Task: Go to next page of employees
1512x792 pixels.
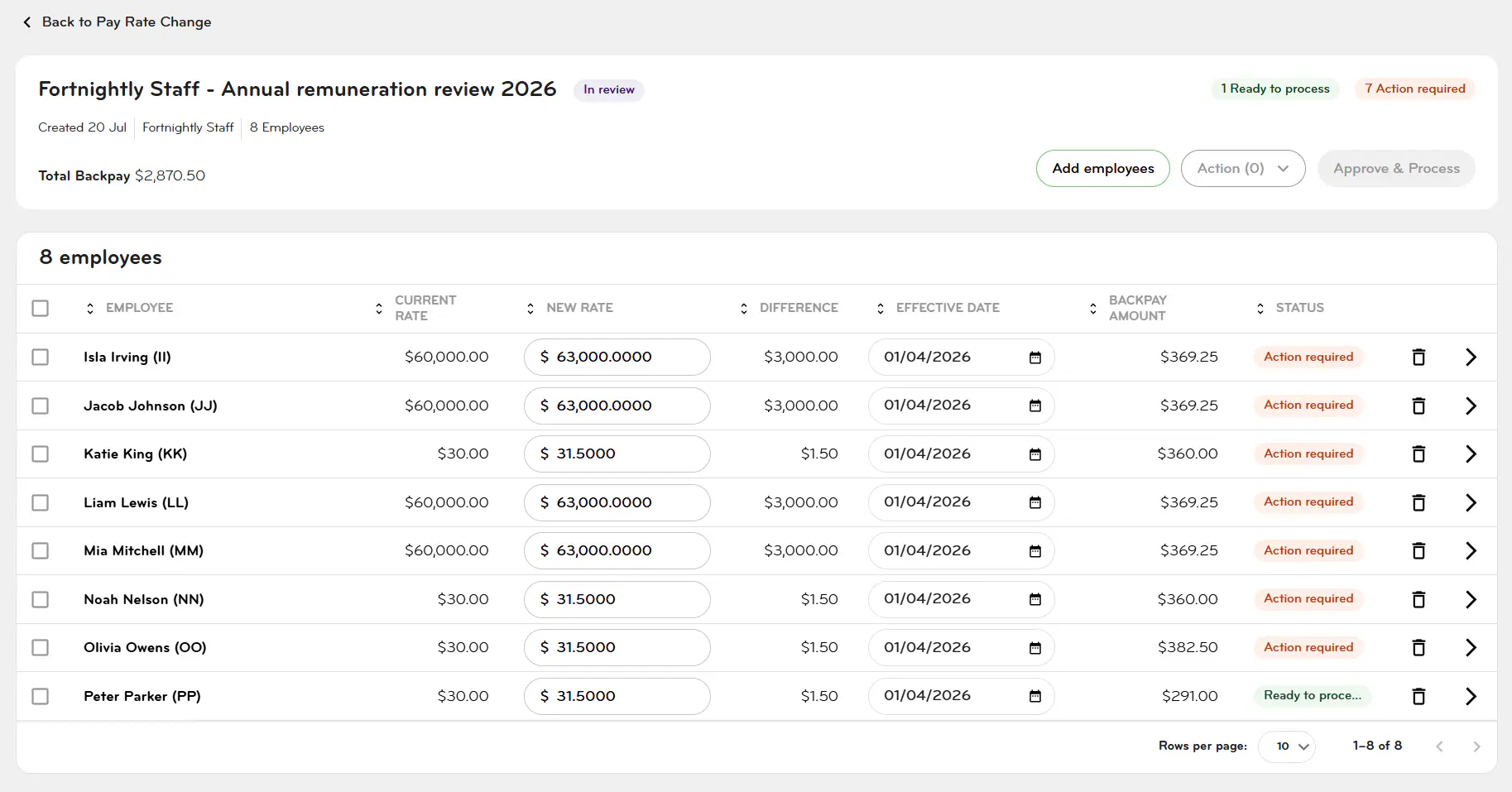Action: pos(1476,746)
